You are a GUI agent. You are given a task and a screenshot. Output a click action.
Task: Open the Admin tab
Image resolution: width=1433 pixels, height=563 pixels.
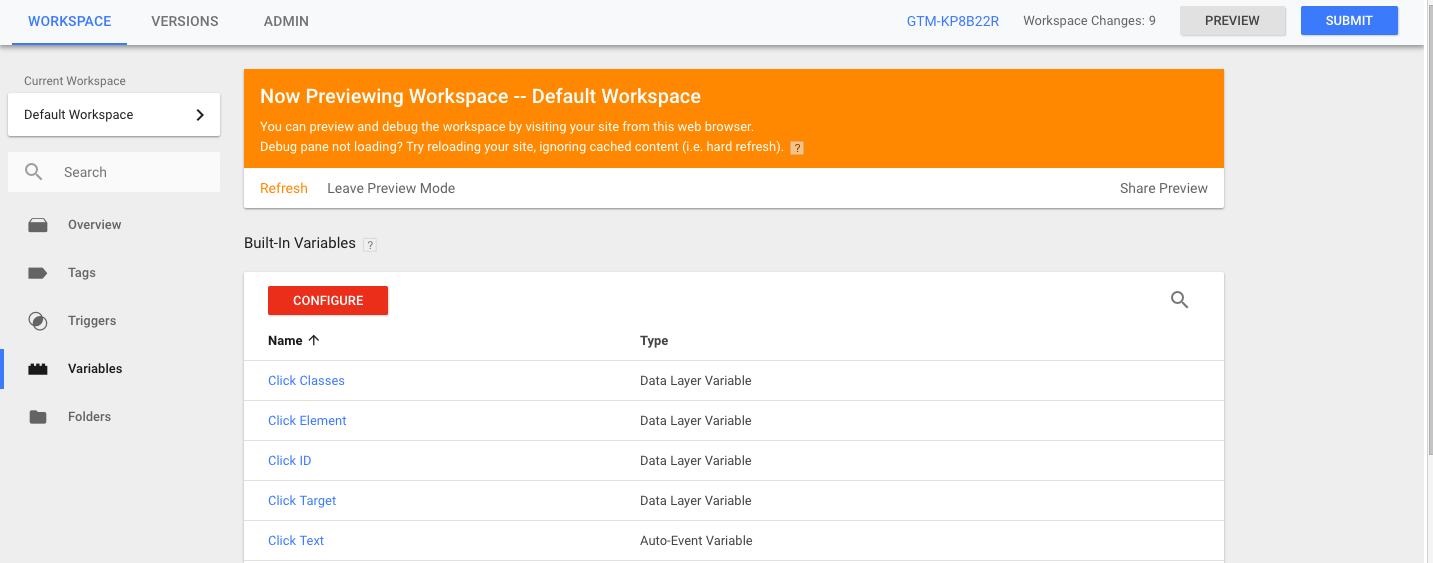pyautogui.click(x=286, y=21)
